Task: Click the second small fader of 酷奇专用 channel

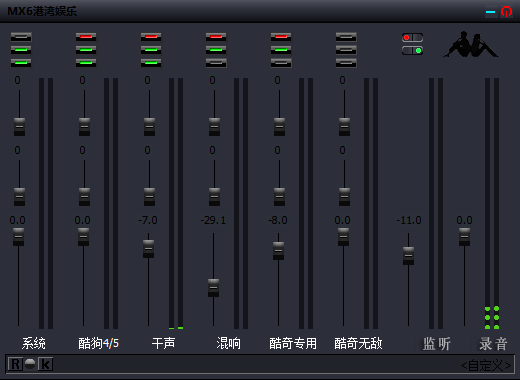Action: 279,197
